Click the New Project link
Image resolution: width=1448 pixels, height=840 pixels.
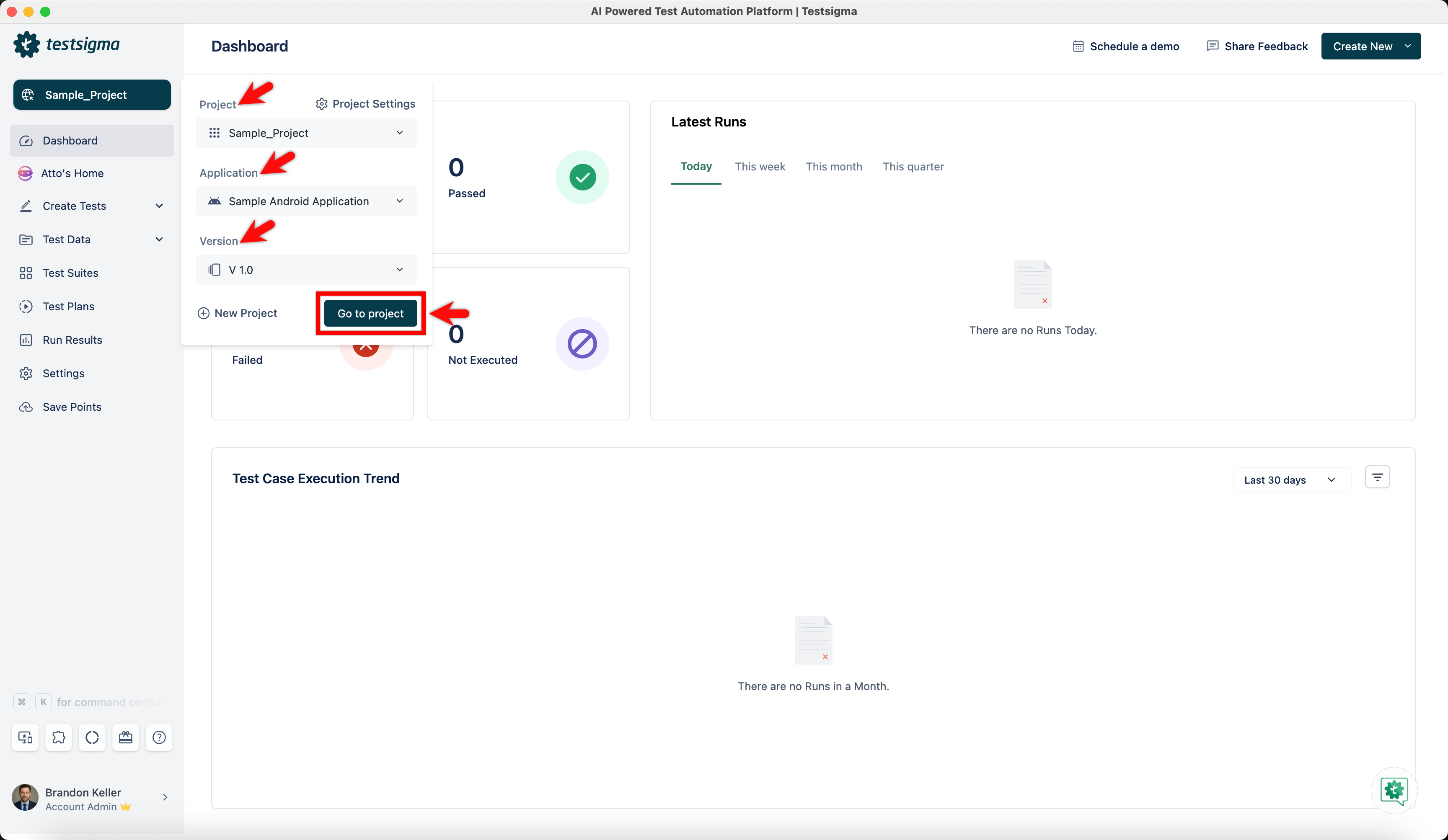click(237, 314)
